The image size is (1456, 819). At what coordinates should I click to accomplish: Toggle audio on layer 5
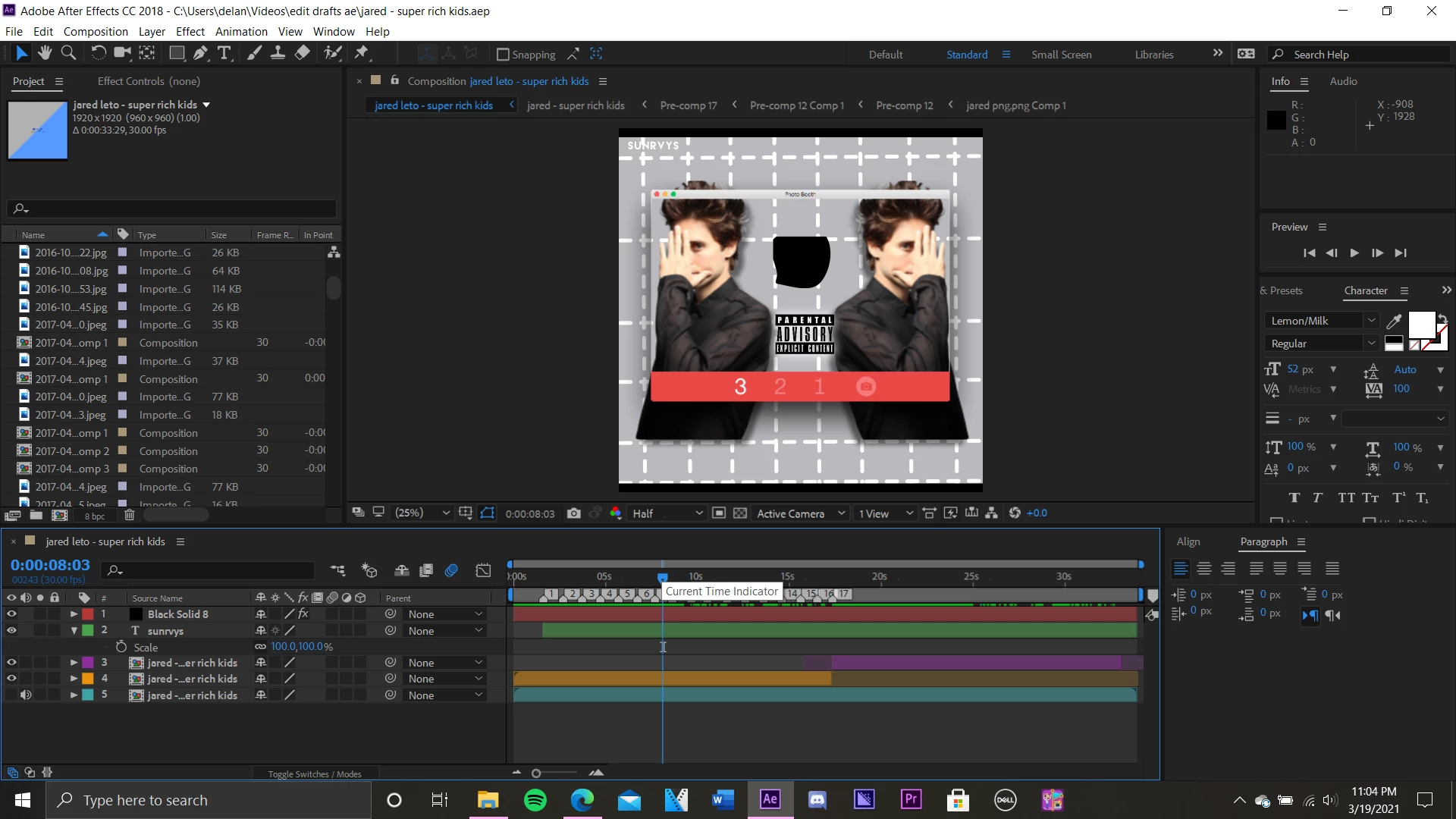tap(26, 695)
